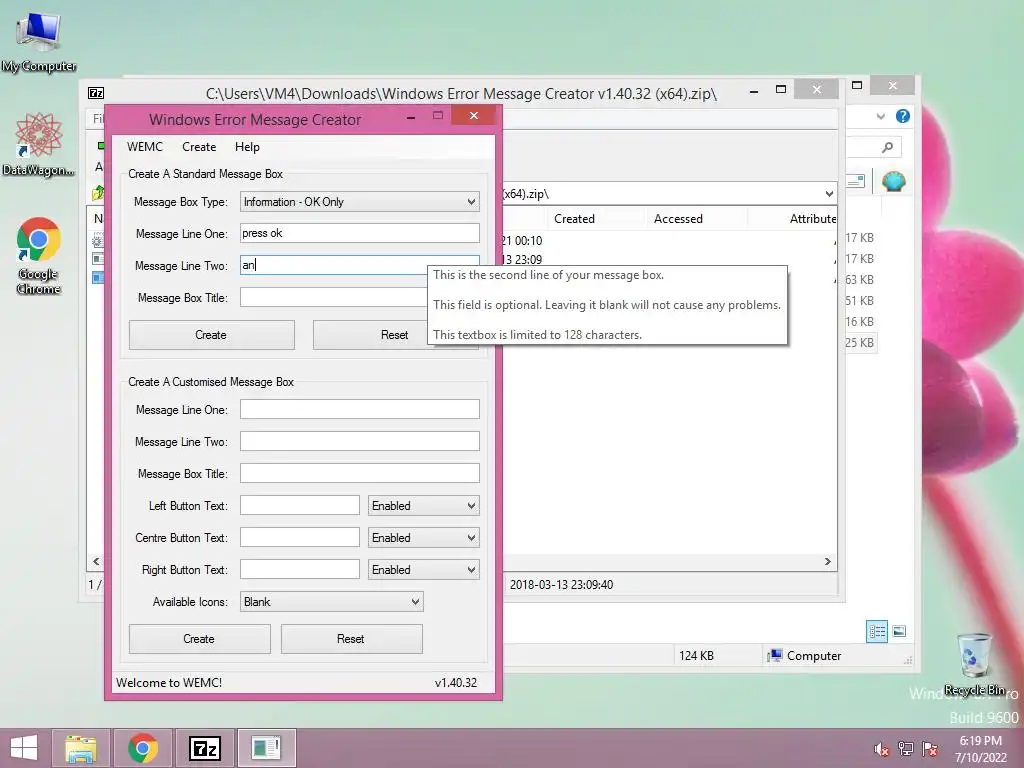Click the Action Center flag icon
1024x768 pixels.
pos(930,749)
